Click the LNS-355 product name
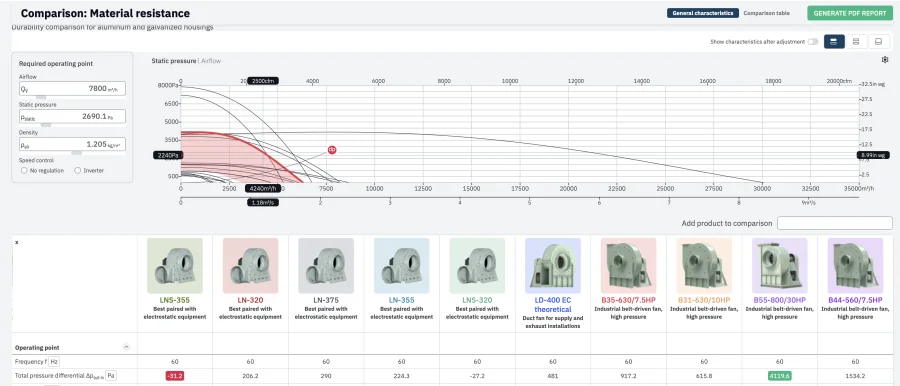This screenshot has width=900, height=386. click(174, 300)
